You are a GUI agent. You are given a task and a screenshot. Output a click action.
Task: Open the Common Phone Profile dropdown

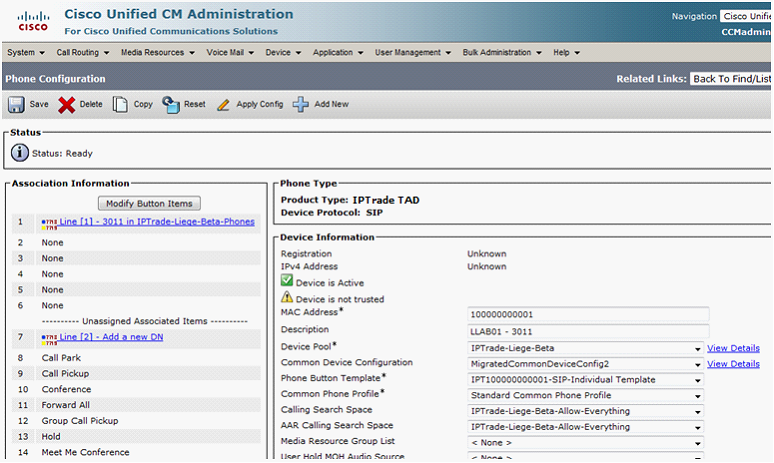point(585,395)
